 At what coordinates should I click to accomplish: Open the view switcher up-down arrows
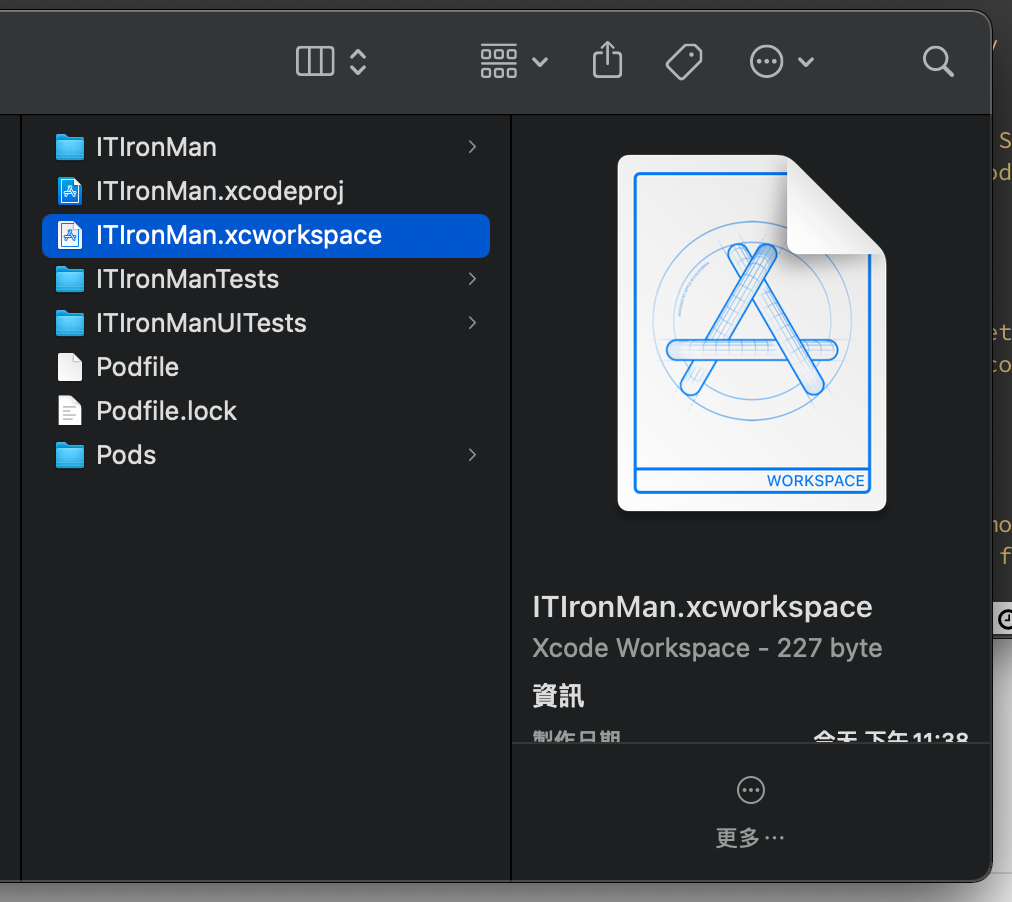pos(358,62)
